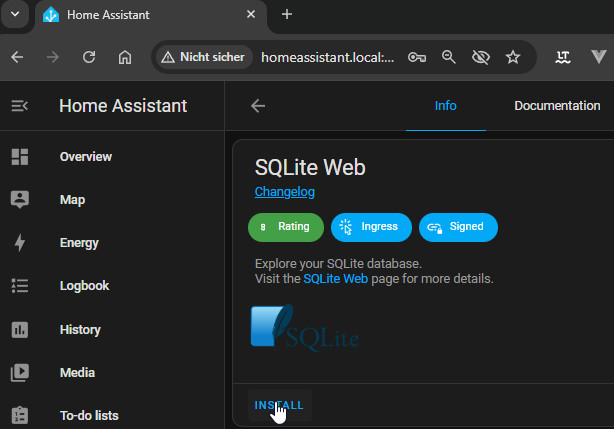Switch to the Documentation tab
Viewport: 614px width, 429px height.
(x=557, y=106)
